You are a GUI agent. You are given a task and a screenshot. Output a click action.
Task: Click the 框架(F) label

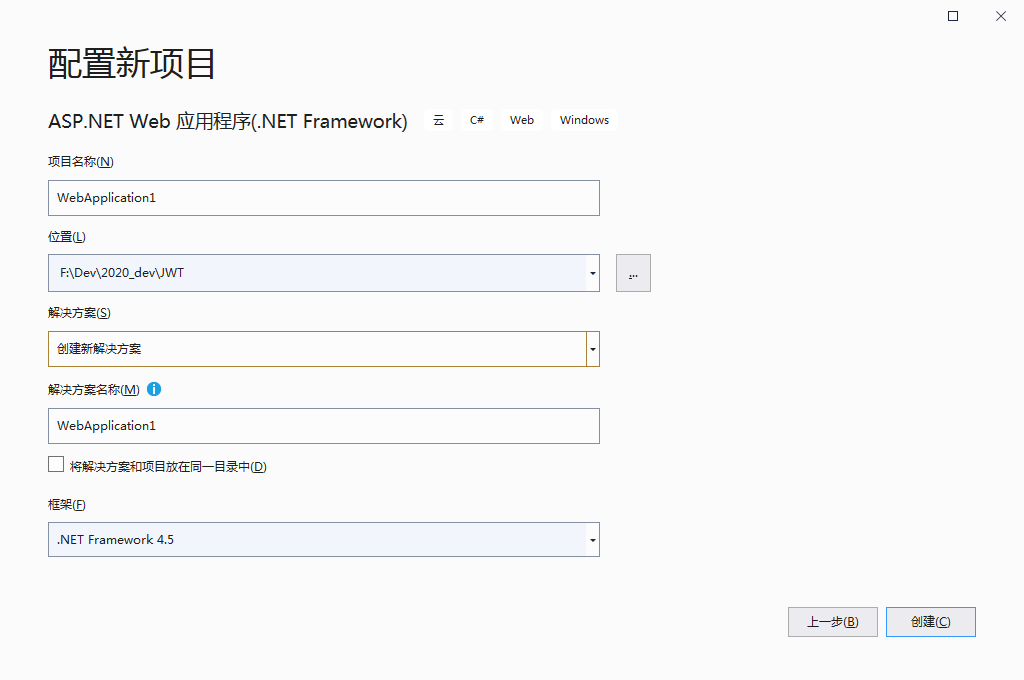(x=67, y=505)
